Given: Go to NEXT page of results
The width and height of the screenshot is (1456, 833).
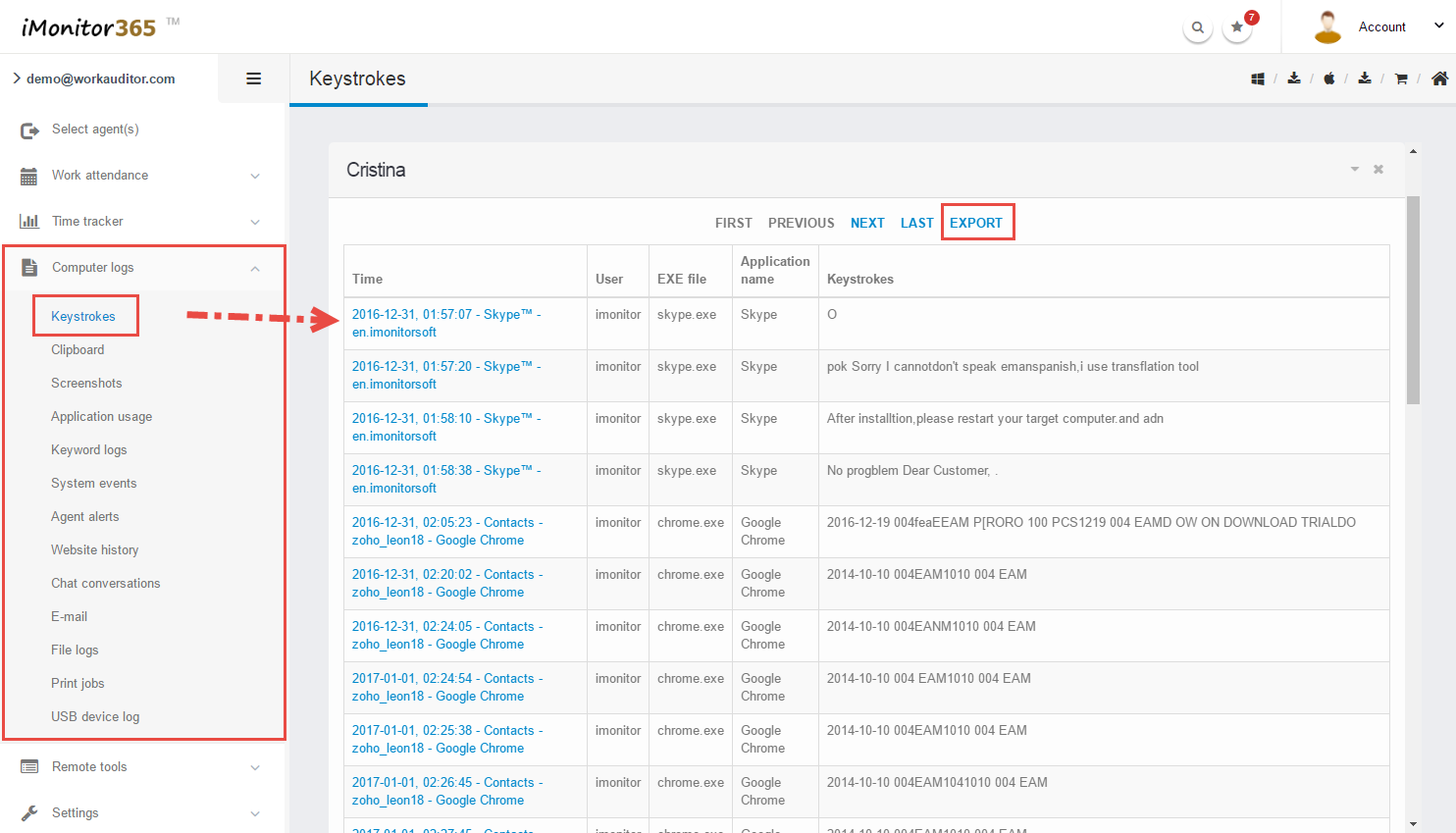Looking at the screenshot, I should coord(867,223).
